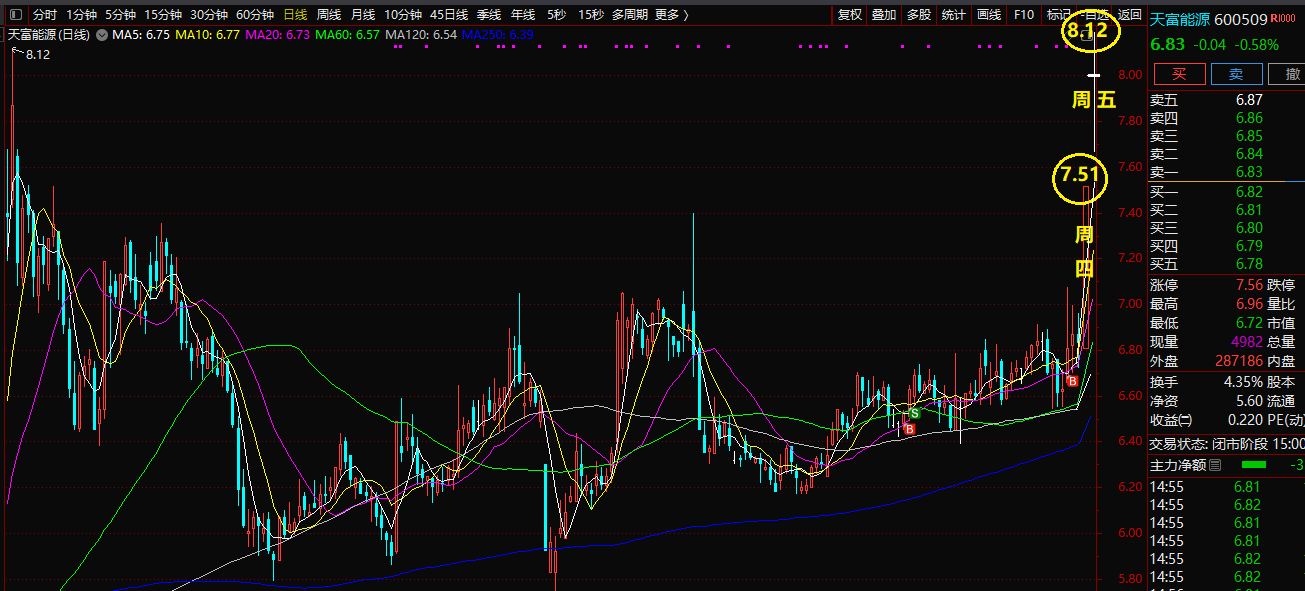
Task: Click the MA60: 6.57 indicator label
Action: 347,34
